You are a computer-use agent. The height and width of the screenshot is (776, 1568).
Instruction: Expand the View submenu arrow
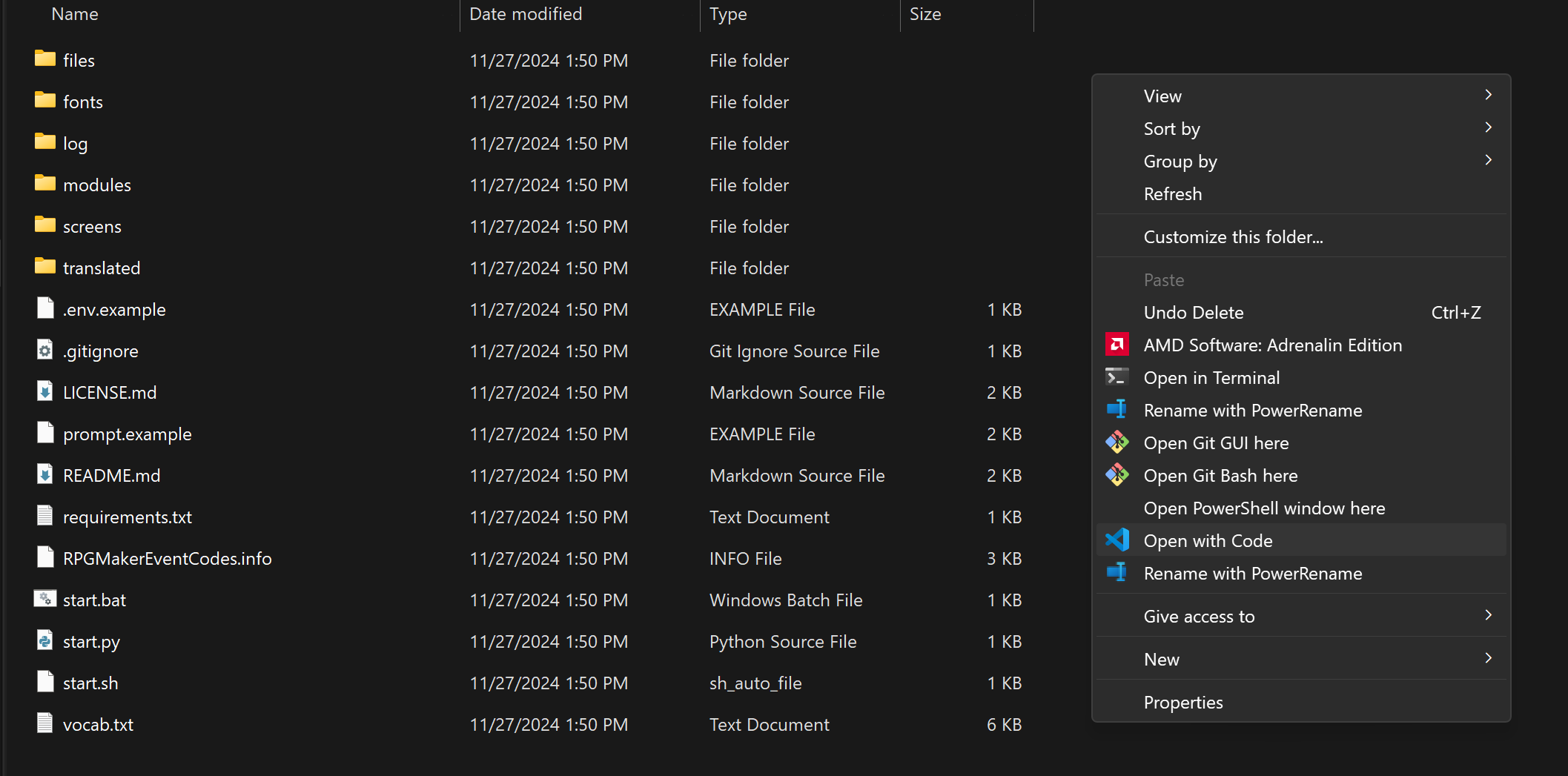pyautogui.click(x=1488, y=95)
